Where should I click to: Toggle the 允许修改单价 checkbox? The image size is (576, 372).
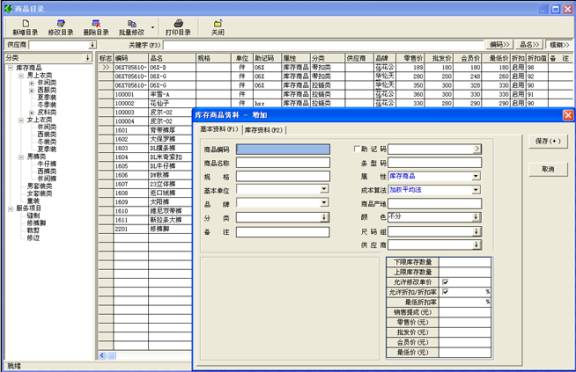(445, 282)
